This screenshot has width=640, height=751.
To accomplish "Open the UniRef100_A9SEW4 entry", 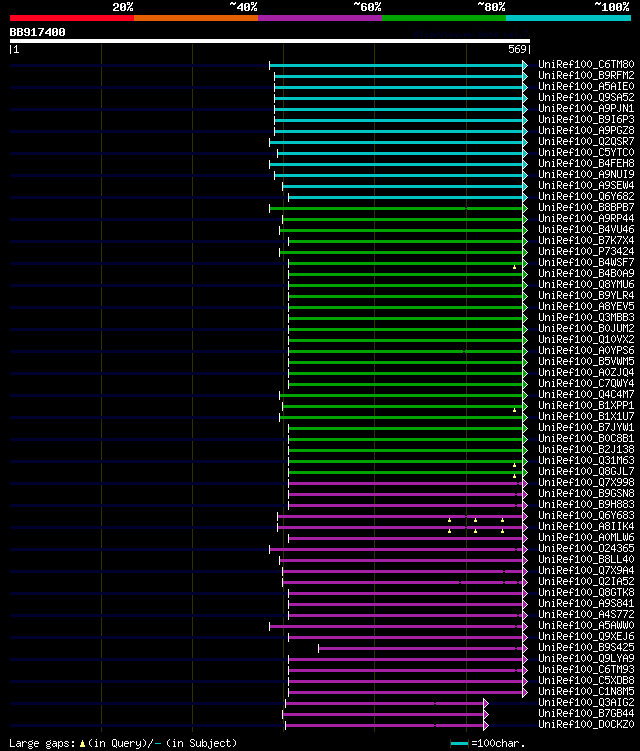I will coord(586,185).
